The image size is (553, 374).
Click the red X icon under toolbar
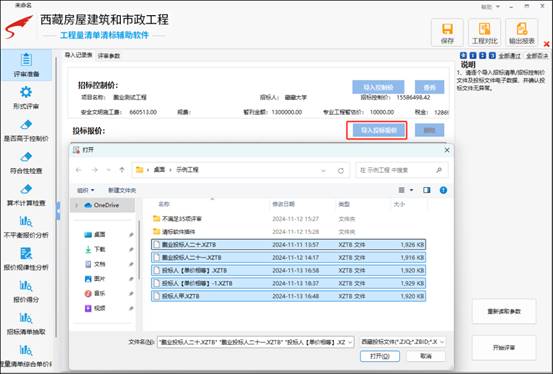click(x=546, y=44)
